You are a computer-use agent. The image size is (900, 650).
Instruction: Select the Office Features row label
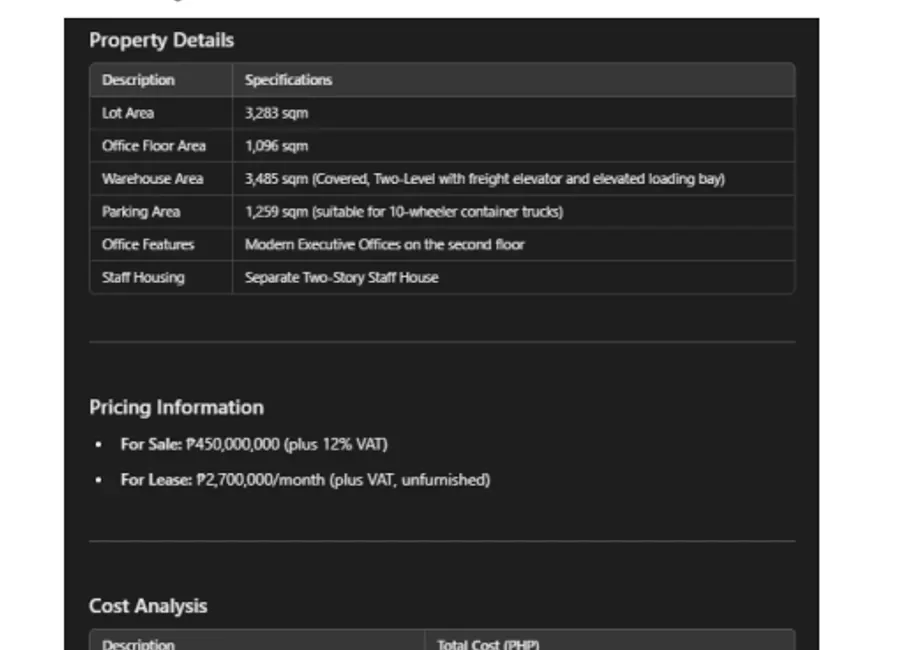(x=148, y=245)
